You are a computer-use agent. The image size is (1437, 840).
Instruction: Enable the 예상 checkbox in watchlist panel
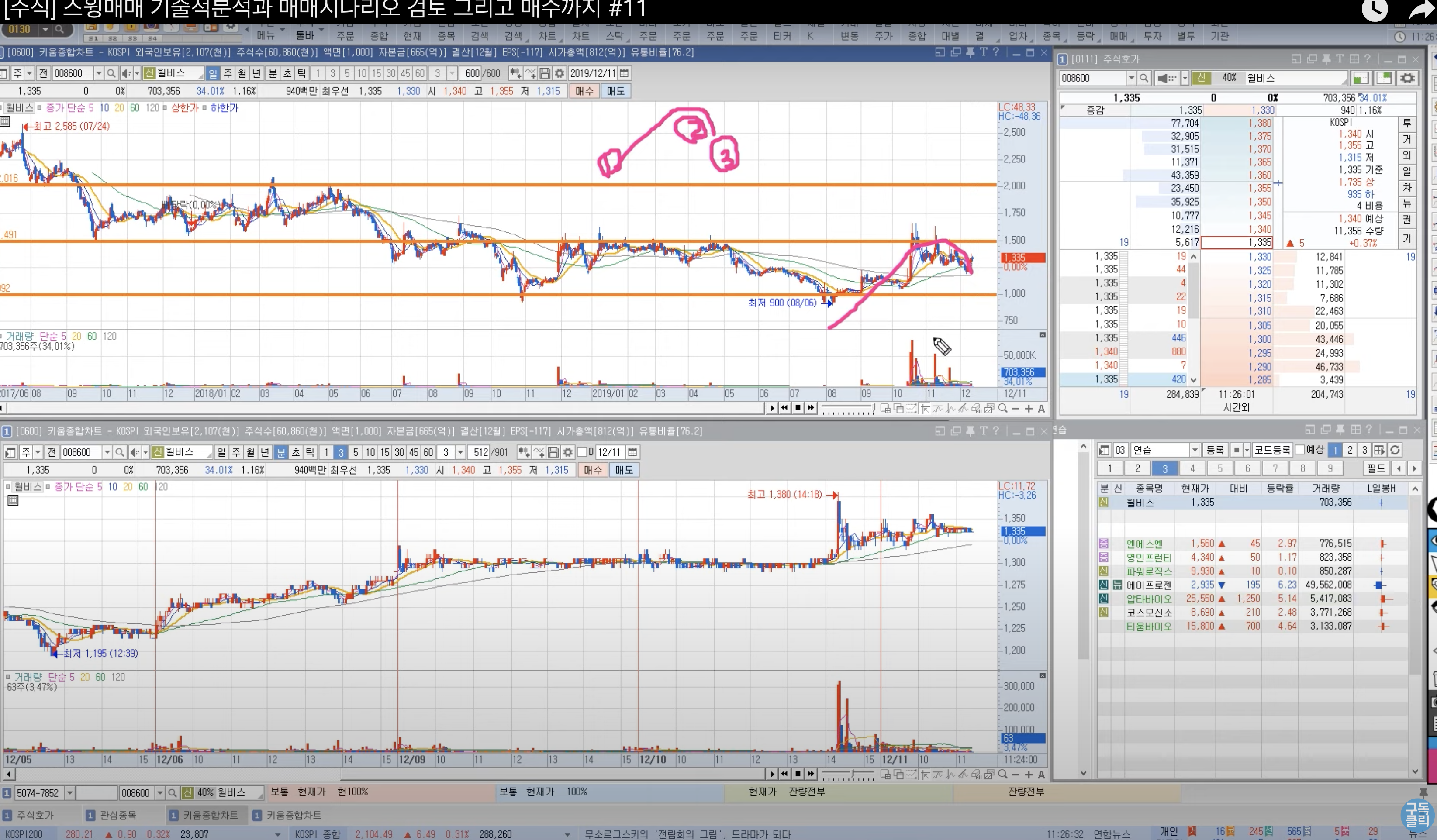tap(1301, 450)
